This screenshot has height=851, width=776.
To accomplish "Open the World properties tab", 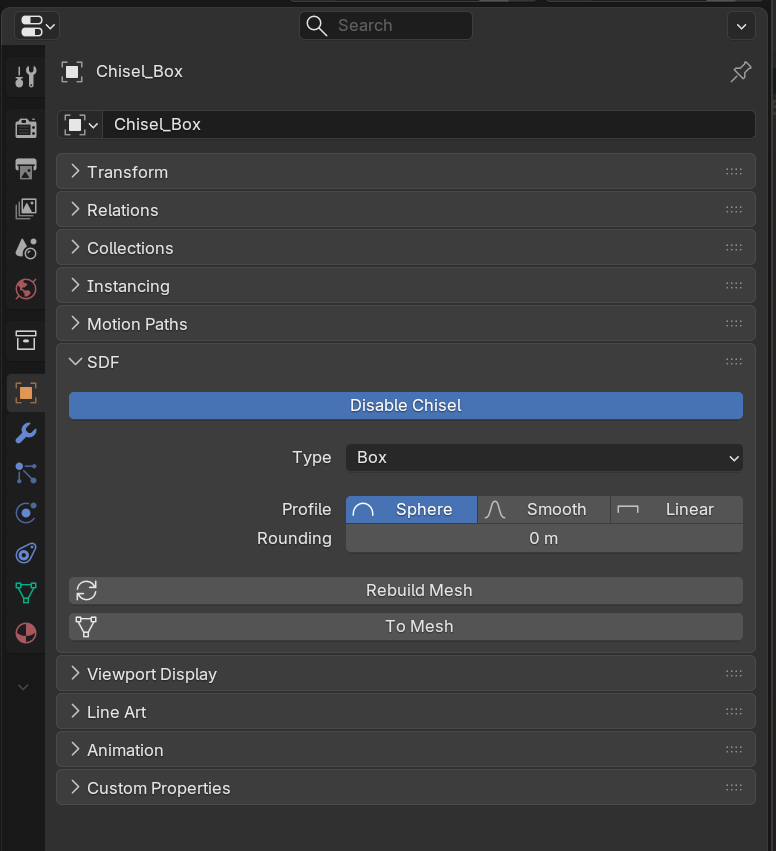I will click(25, 289).
